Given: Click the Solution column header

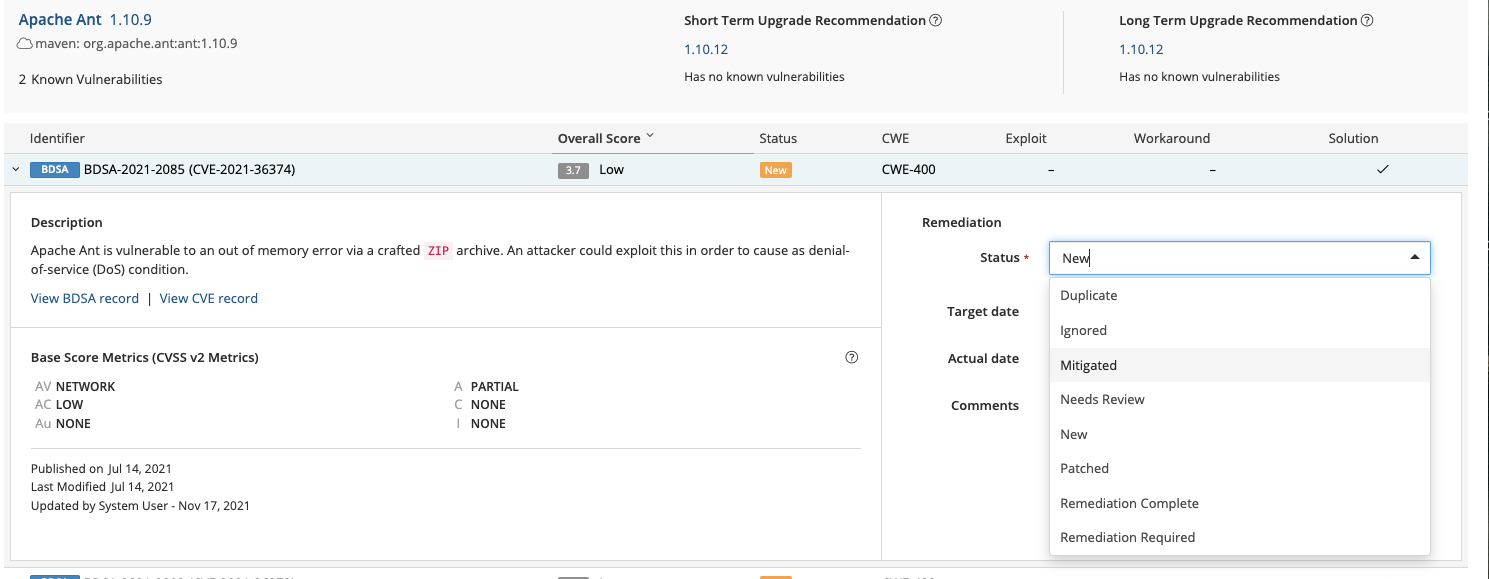Looking at the screenshot, I should click(1353, 138).
